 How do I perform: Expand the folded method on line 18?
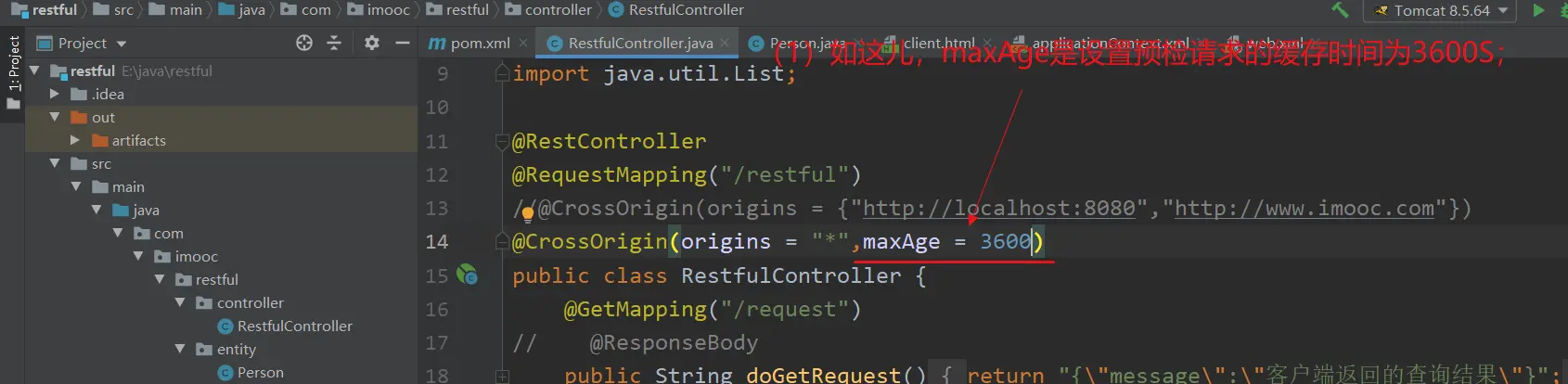pyautogui.click(x=502, y=376)
